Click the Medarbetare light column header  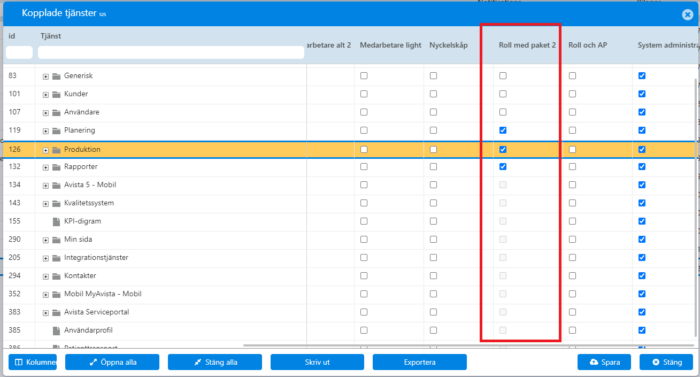tap(391, 45)
